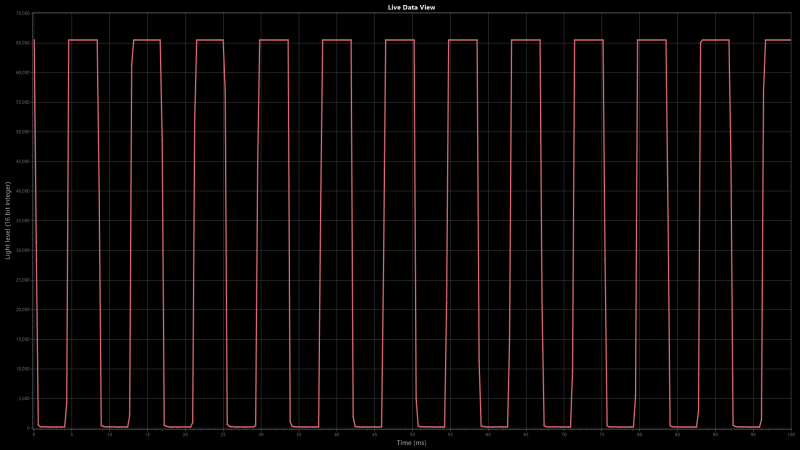This screenshot has height=450, width=800.
Task: Click the 75 tick on the time axis
Action: (x=601, y=433)
